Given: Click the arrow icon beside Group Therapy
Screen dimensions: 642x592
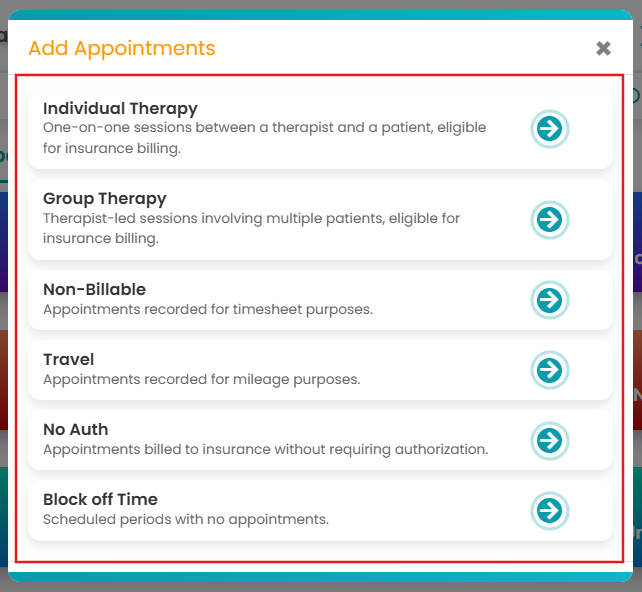Looking at the screenshot, I should (549, 219).
